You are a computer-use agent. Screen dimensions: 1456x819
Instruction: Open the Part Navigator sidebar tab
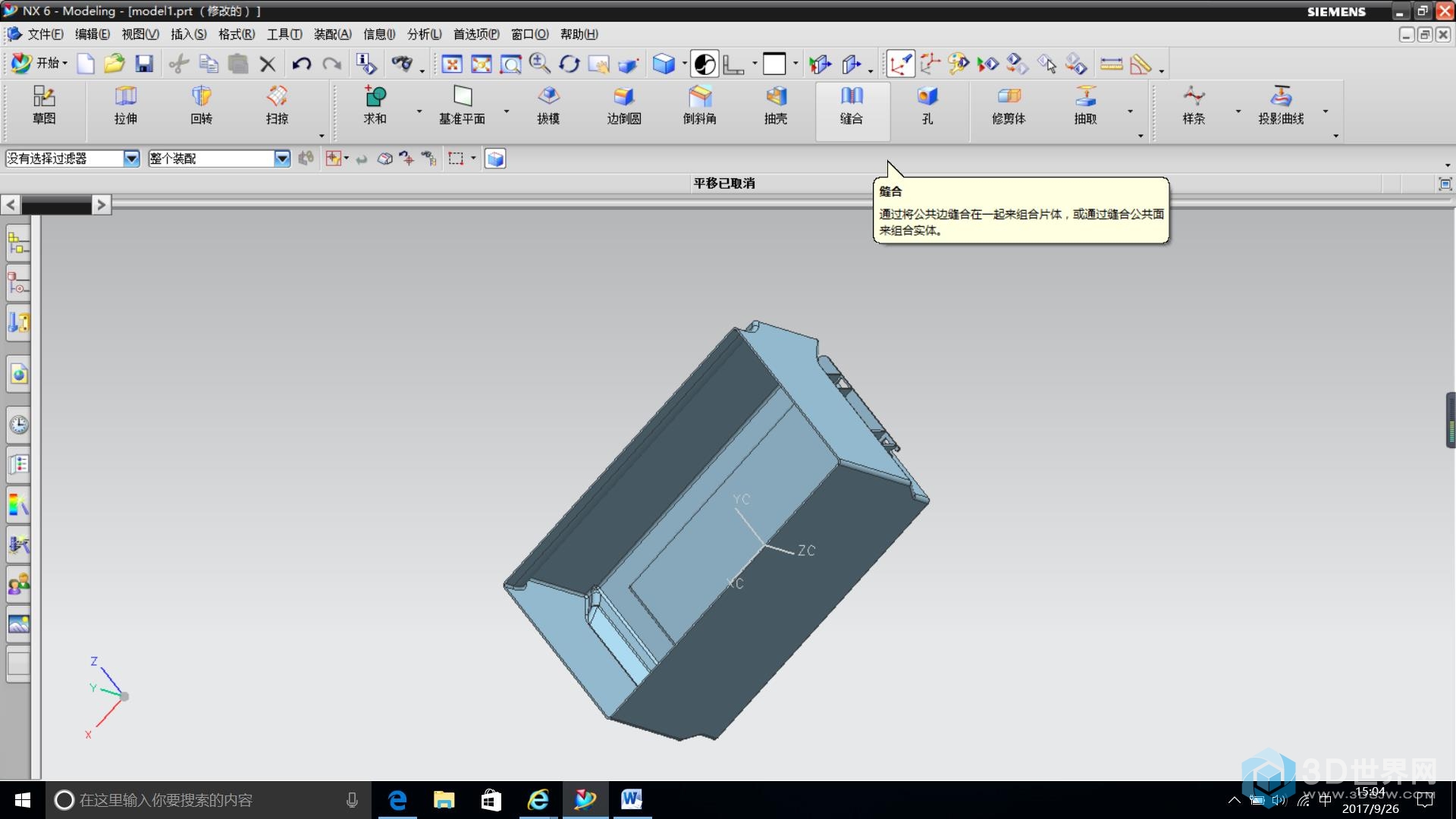pyautogui.click(x=18, y=284)
